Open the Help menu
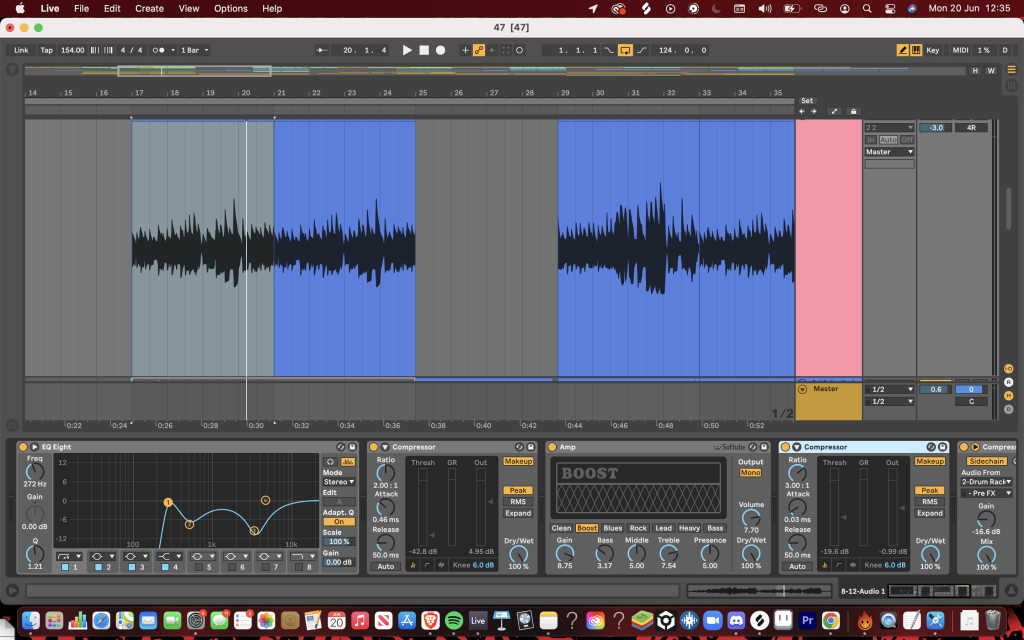 tap(272, 8)
